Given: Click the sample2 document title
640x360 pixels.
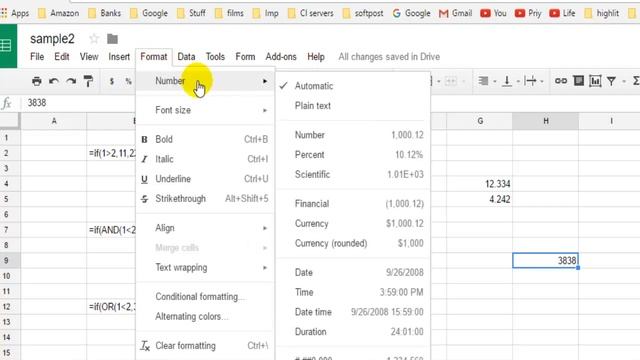Looking at the screenshot, I should click(52, 39).
